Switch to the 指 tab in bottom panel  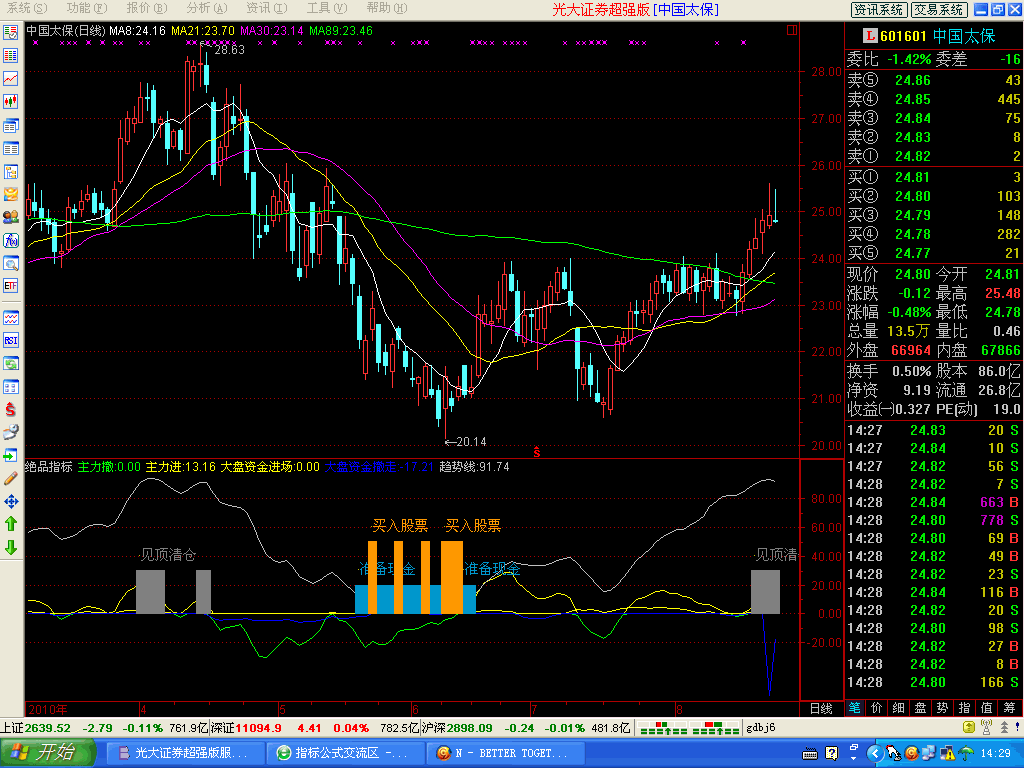pos(964,708)
